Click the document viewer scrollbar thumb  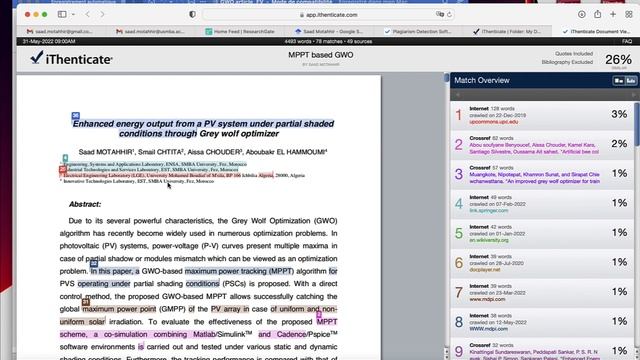pyautogui.click(x=447, y=78)
